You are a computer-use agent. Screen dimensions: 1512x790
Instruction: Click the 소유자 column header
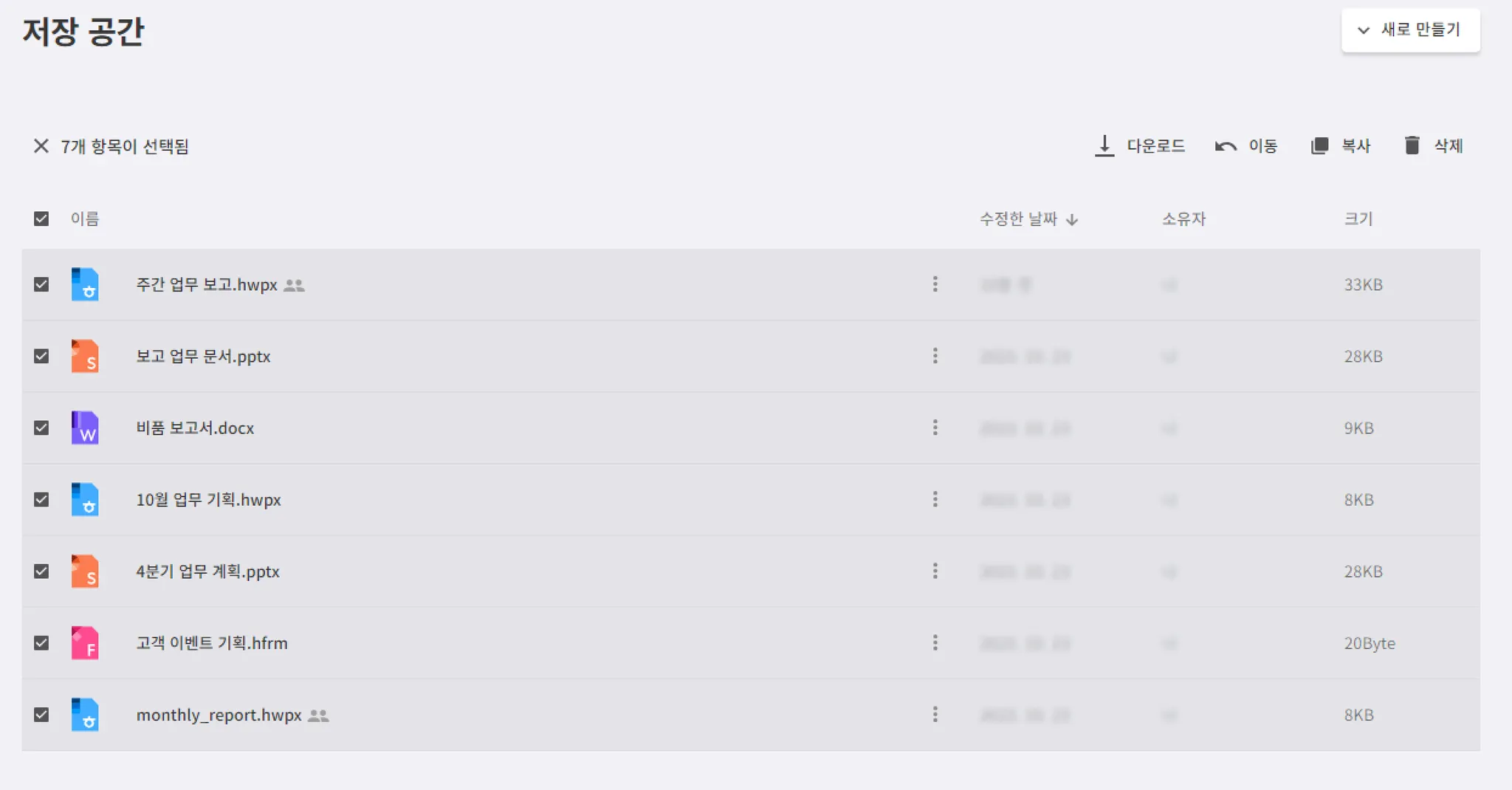pyautogui.click(x=1183, y=219)
